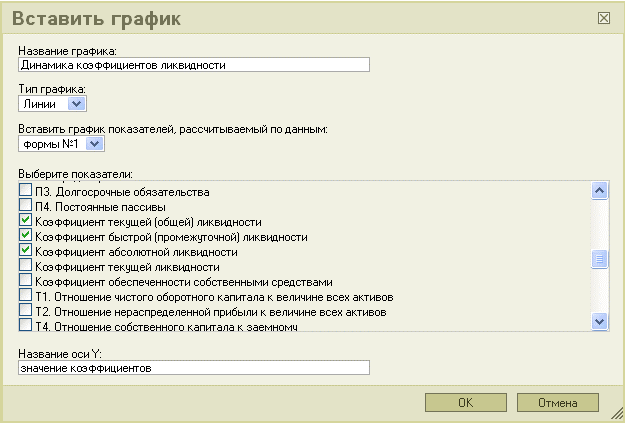Enable П3. Долгосрочные обязательства checkbox
Screen dimensions: 625x423
point(26,191)
